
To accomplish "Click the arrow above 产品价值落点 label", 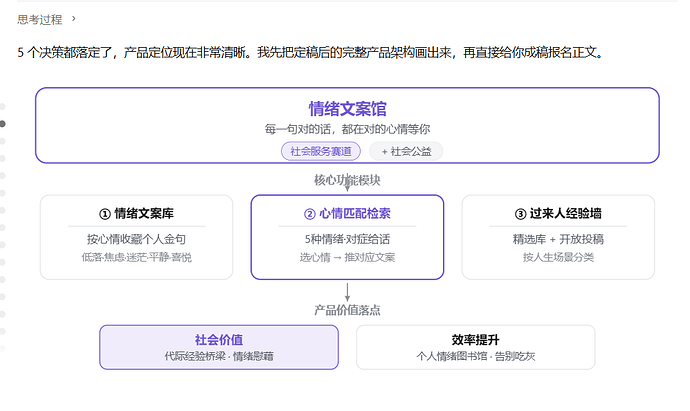I will point(347,292).
